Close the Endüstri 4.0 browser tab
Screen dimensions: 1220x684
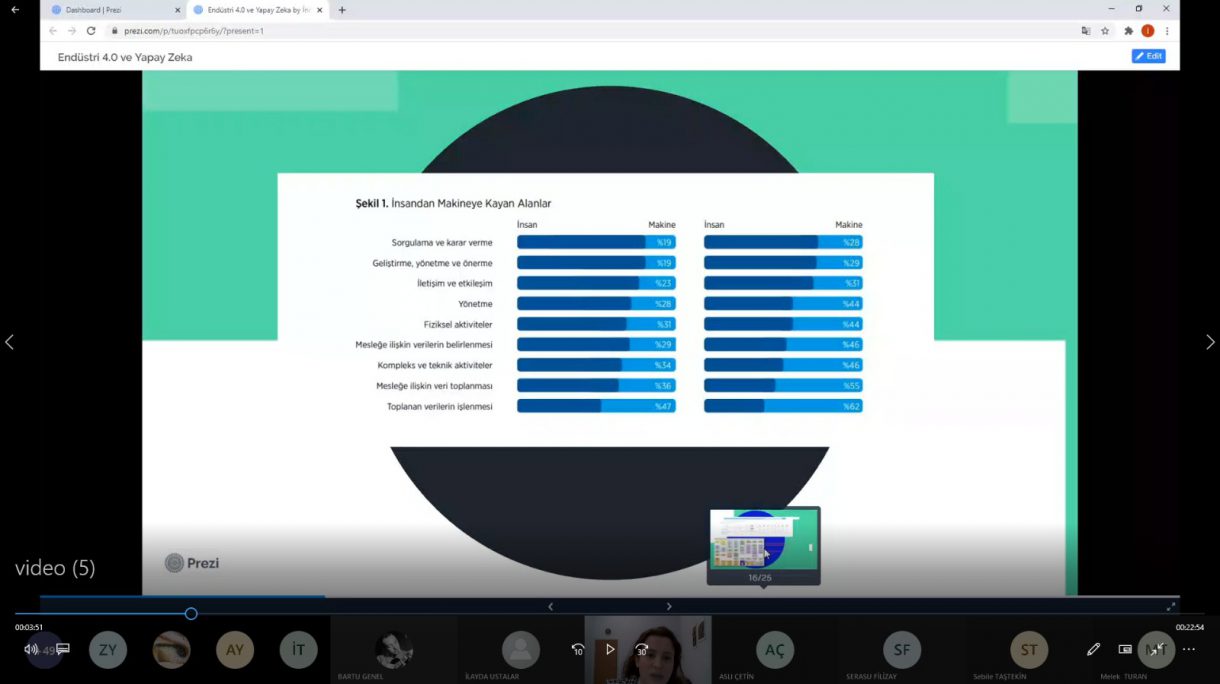click(x=320, y=10)
